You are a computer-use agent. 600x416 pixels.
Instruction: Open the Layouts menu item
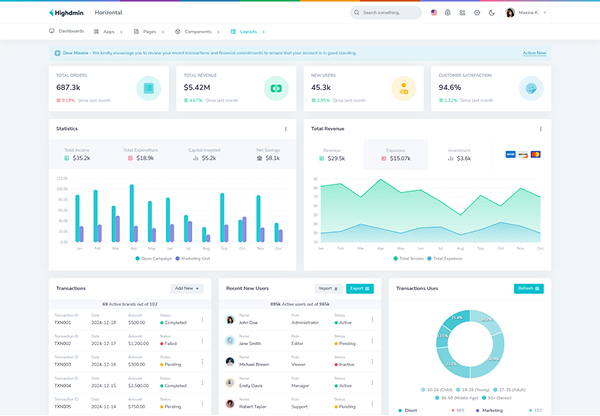coord(248,32)
